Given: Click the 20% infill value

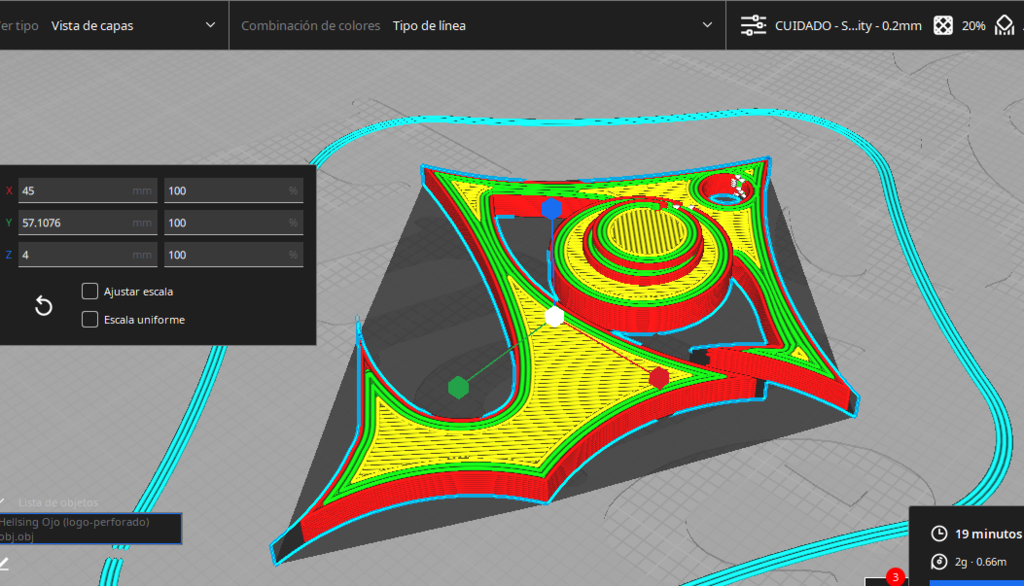Looking at the screenshot, I should (973, 26).
